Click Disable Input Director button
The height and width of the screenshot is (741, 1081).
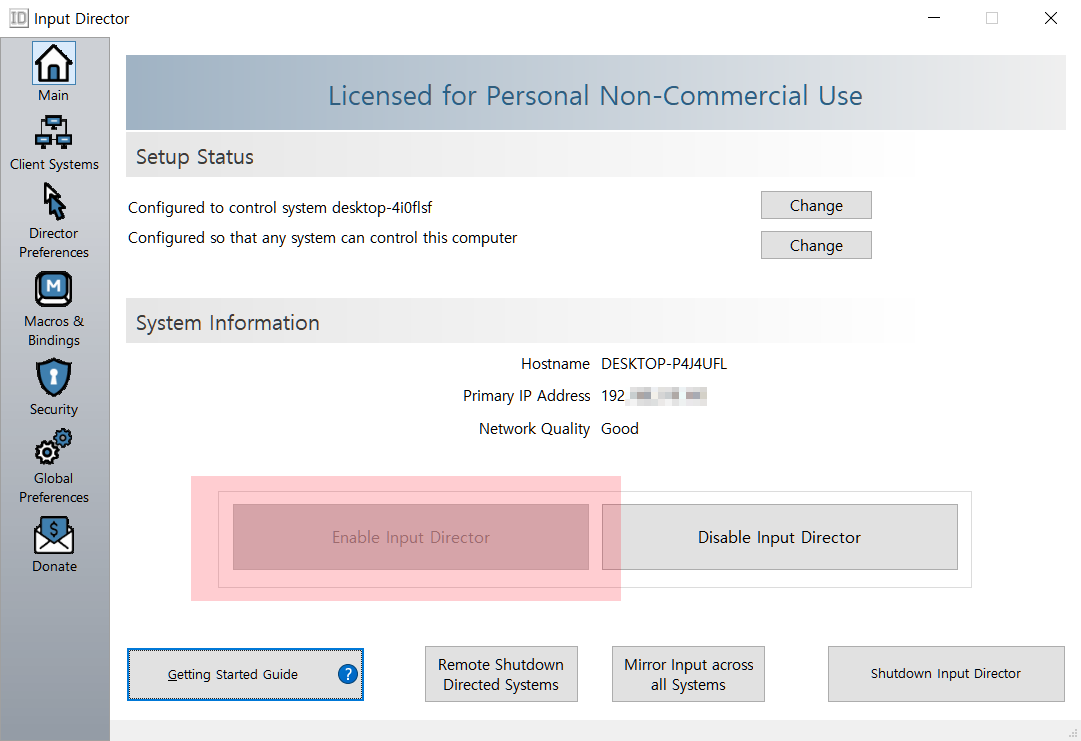[780, 537]
